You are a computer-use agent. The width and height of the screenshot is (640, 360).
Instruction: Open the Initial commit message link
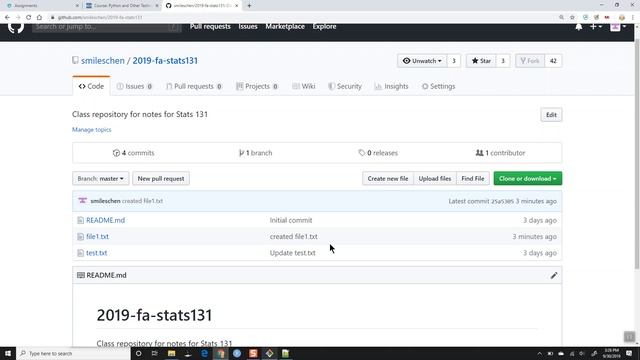pos(291,220)
